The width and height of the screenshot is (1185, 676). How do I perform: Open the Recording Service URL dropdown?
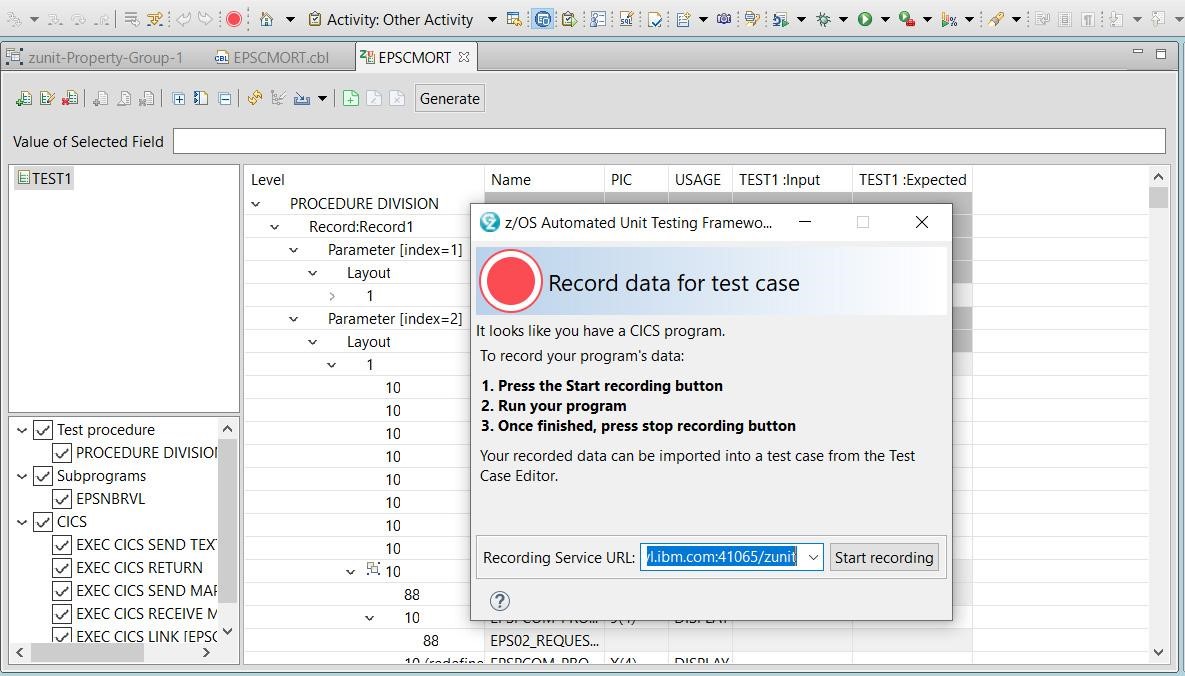813,557
